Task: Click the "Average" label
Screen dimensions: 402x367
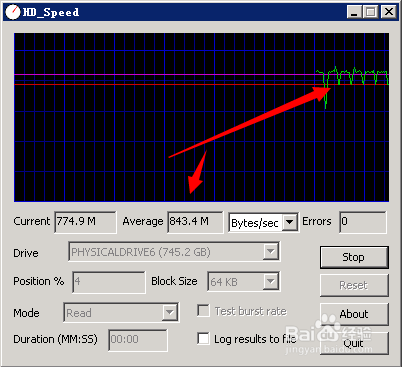Action: (x=143, y=221)
